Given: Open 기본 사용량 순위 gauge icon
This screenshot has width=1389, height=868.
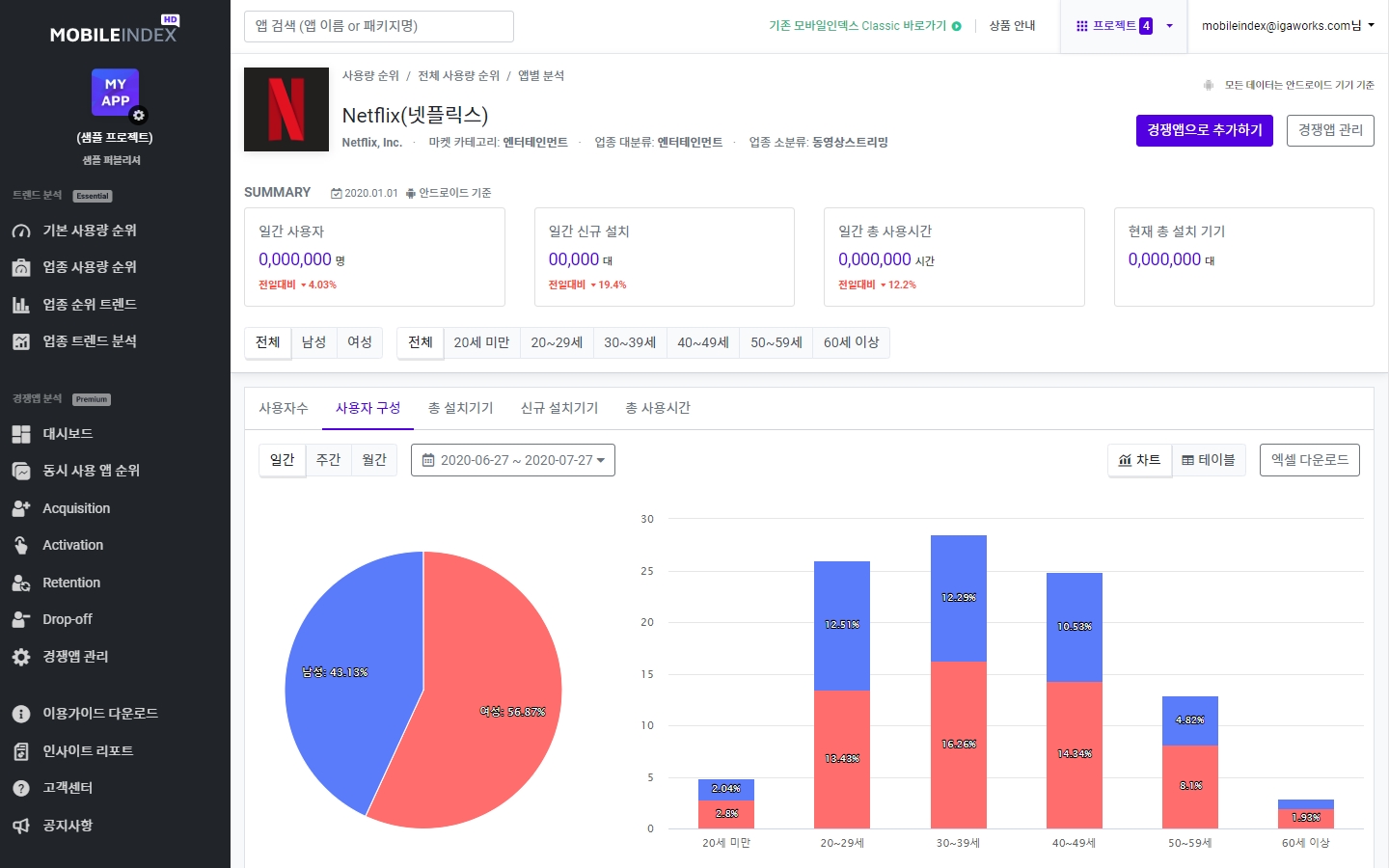Looking at the screenshot, I should pos(21,231).
